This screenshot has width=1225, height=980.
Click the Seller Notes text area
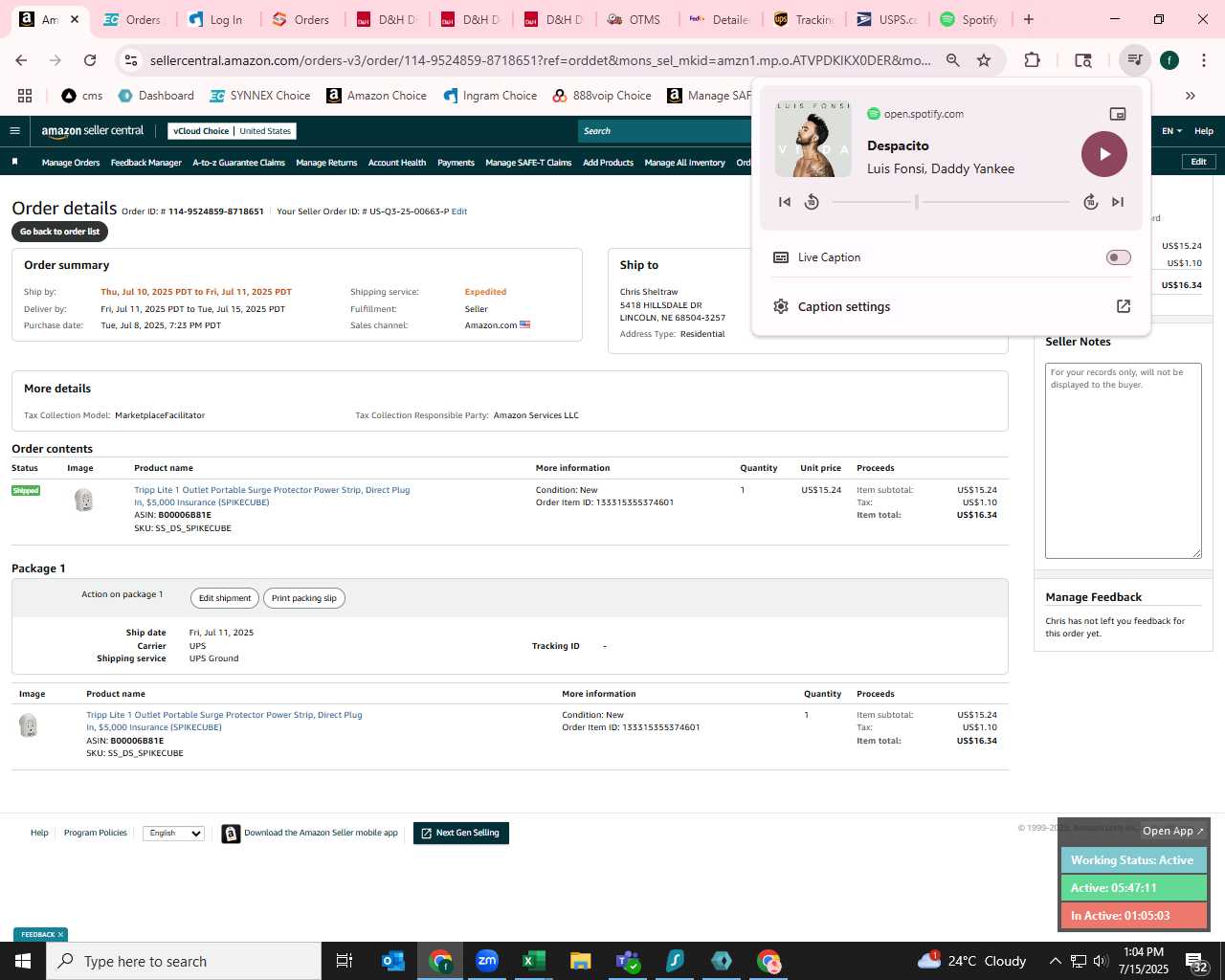click(1123, 460)
